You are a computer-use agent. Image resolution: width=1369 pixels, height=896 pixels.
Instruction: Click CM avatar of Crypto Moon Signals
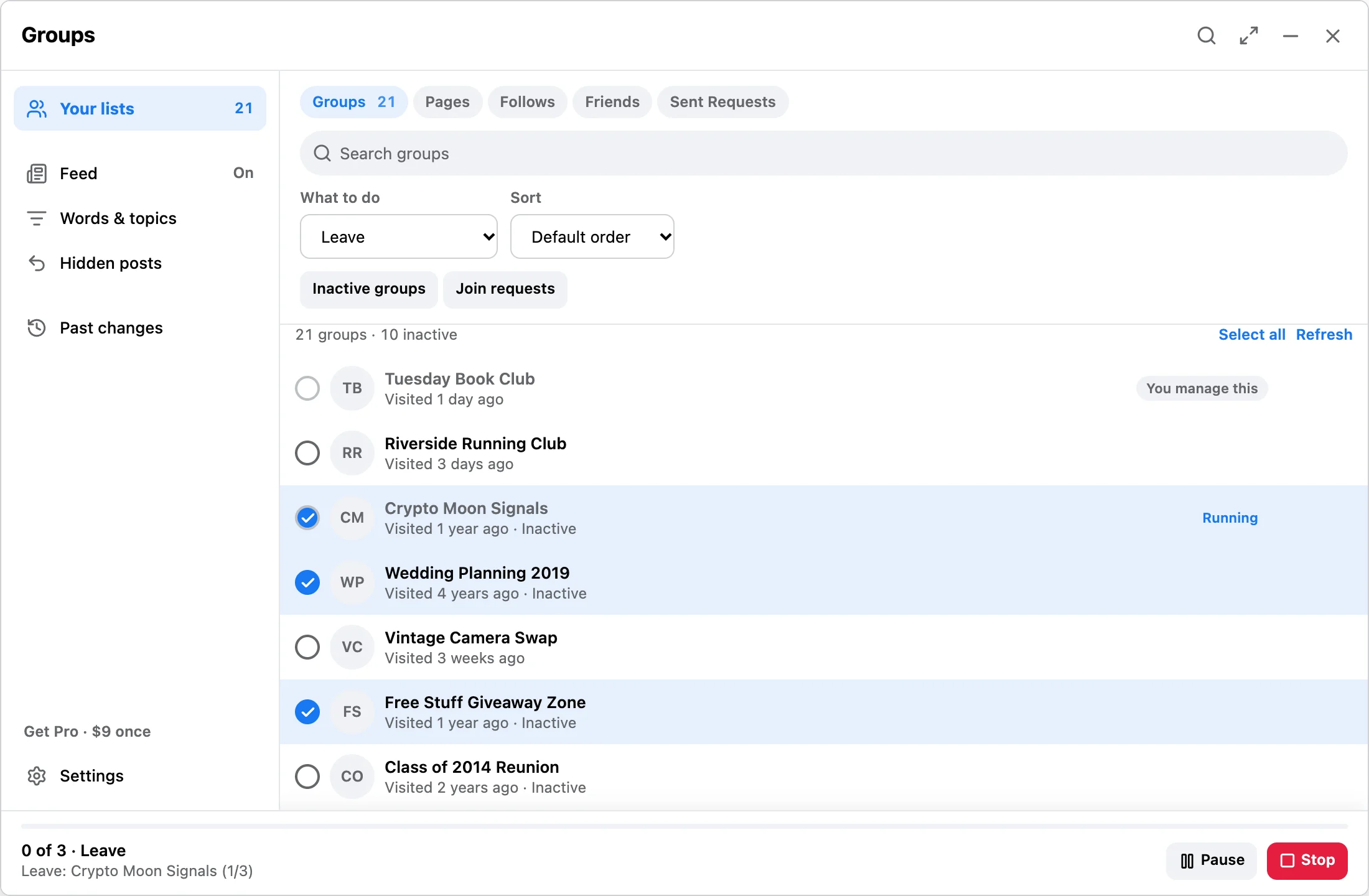point(352,518)
